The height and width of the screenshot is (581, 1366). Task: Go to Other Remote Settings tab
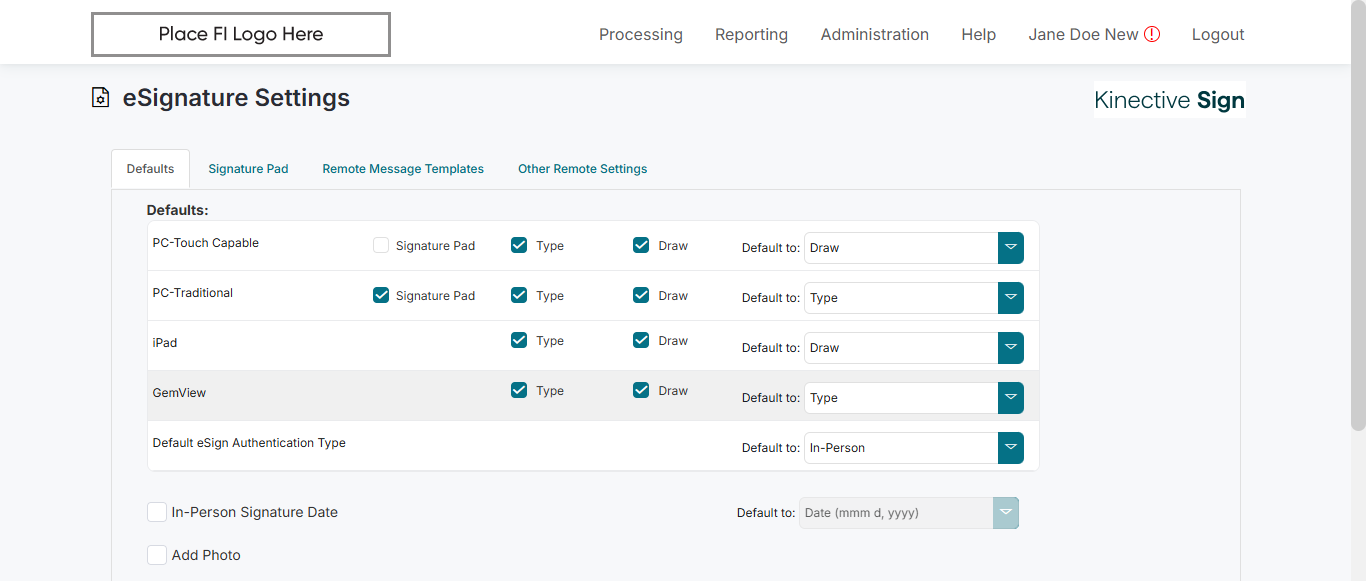582,169
